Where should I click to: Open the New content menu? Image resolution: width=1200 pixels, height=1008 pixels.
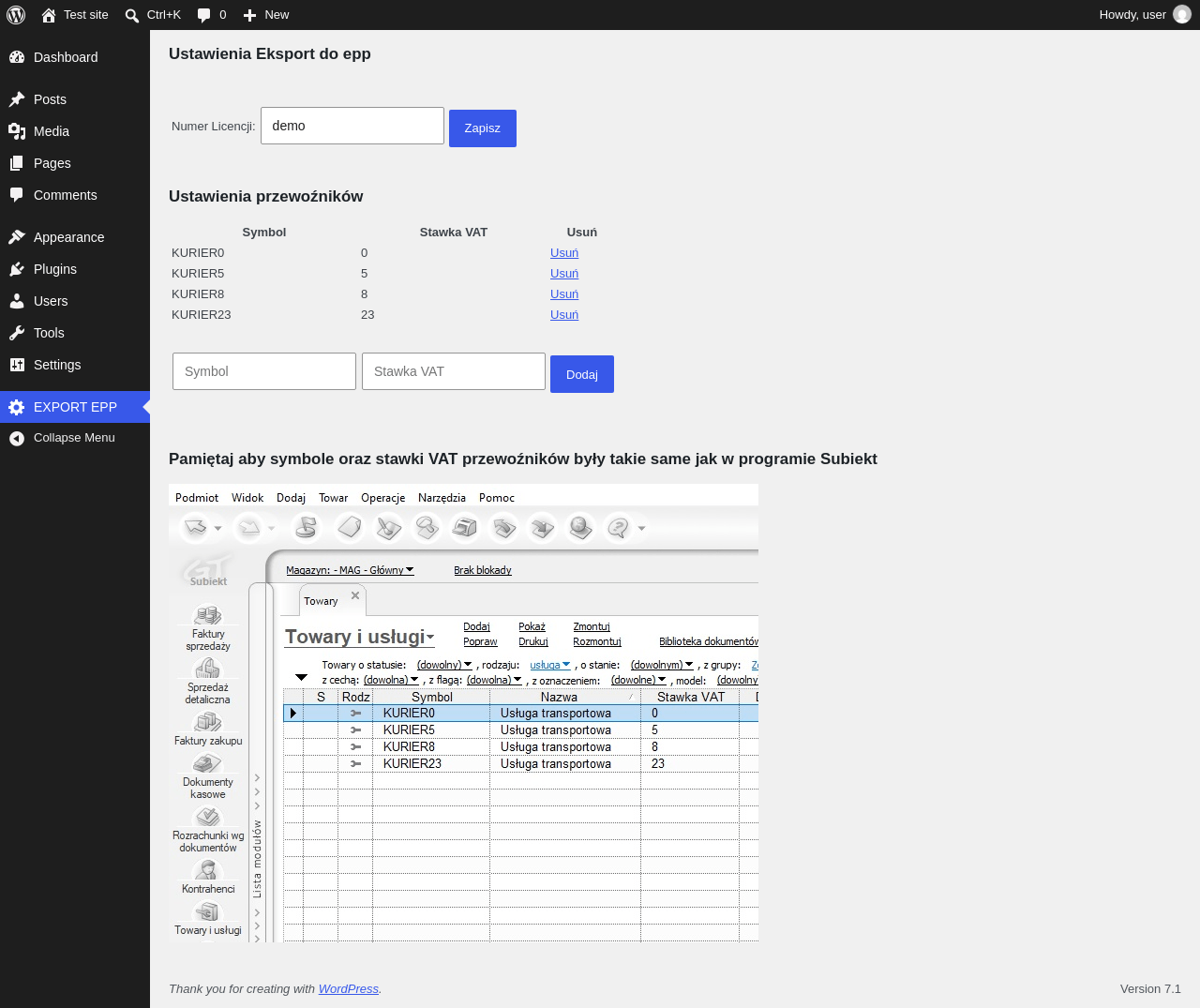(x=266, y=15)
